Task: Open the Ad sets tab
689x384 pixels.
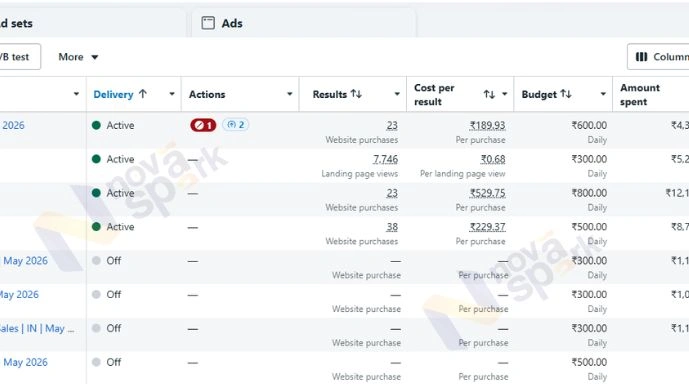Action: (x=92, y=23)
